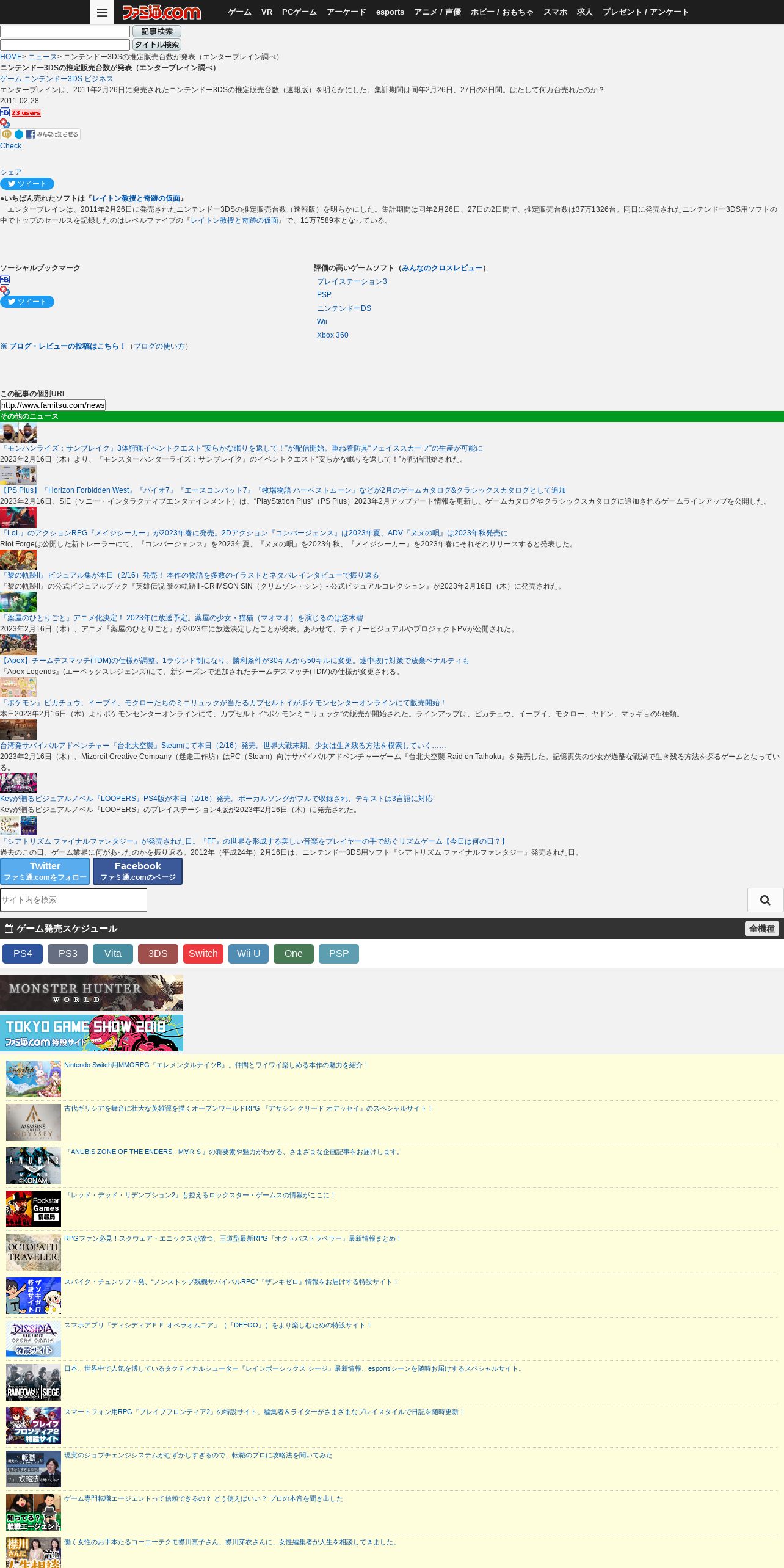The image size is (784, 1568).
Task: Select the Vita schedule tab
Action: click(x=113, y=954)
